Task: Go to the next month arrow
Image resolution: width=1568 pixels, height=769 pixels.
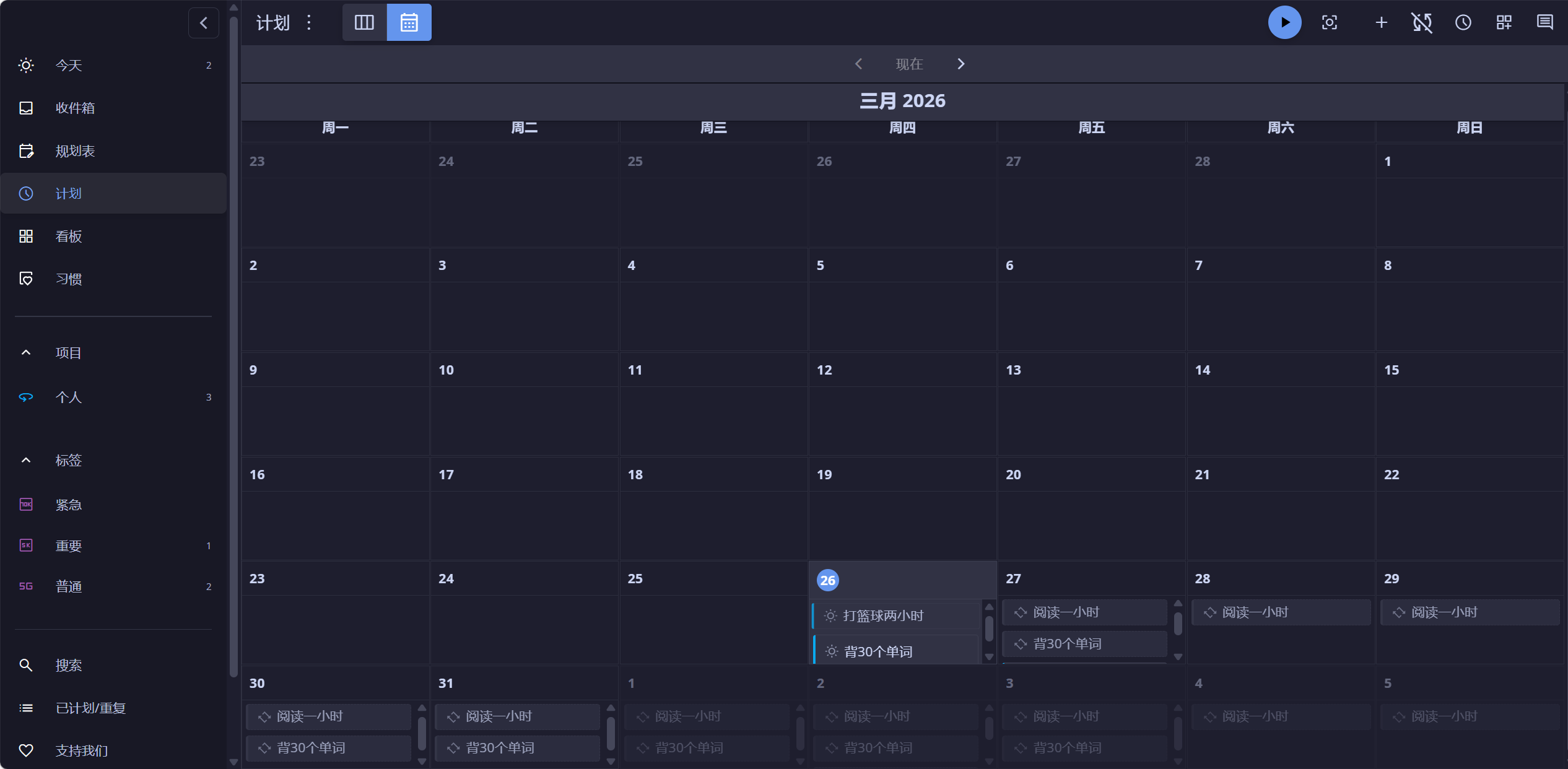Action: pos(960,64)
